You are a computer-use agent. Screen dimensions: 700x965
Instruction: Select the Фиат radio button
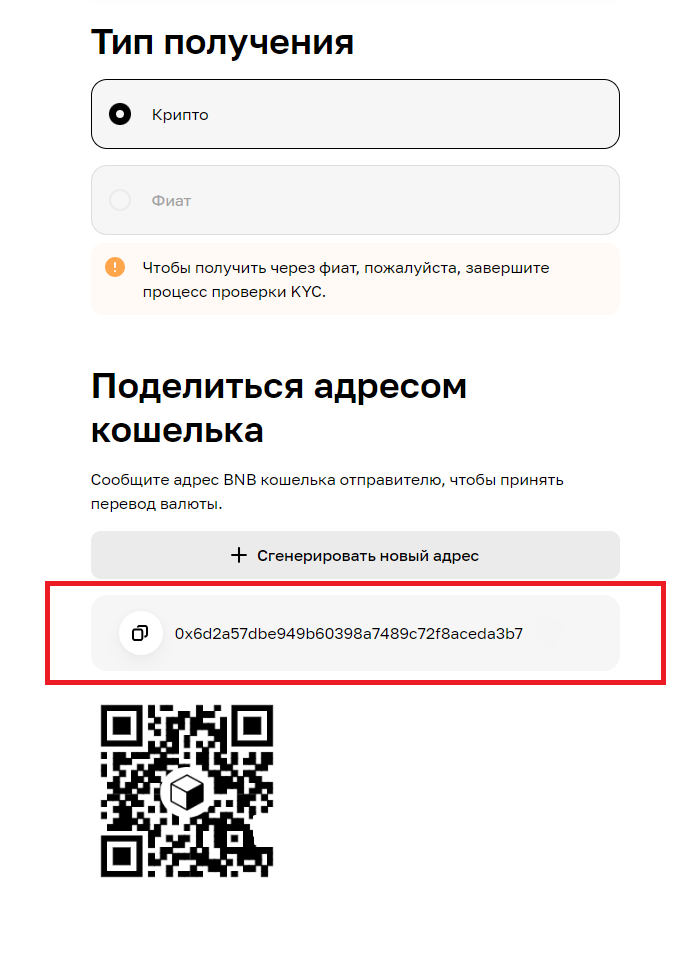pyautogui.click(x=120, y=200)
